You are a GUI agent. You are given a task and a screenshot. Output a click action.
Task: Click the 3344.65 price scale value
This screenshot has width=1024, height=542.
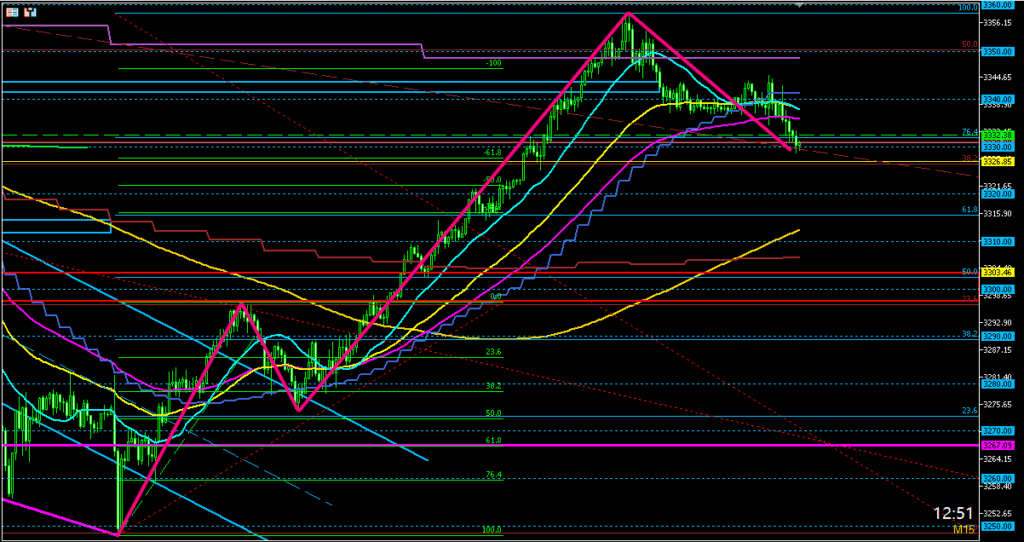tap(997, 77)
